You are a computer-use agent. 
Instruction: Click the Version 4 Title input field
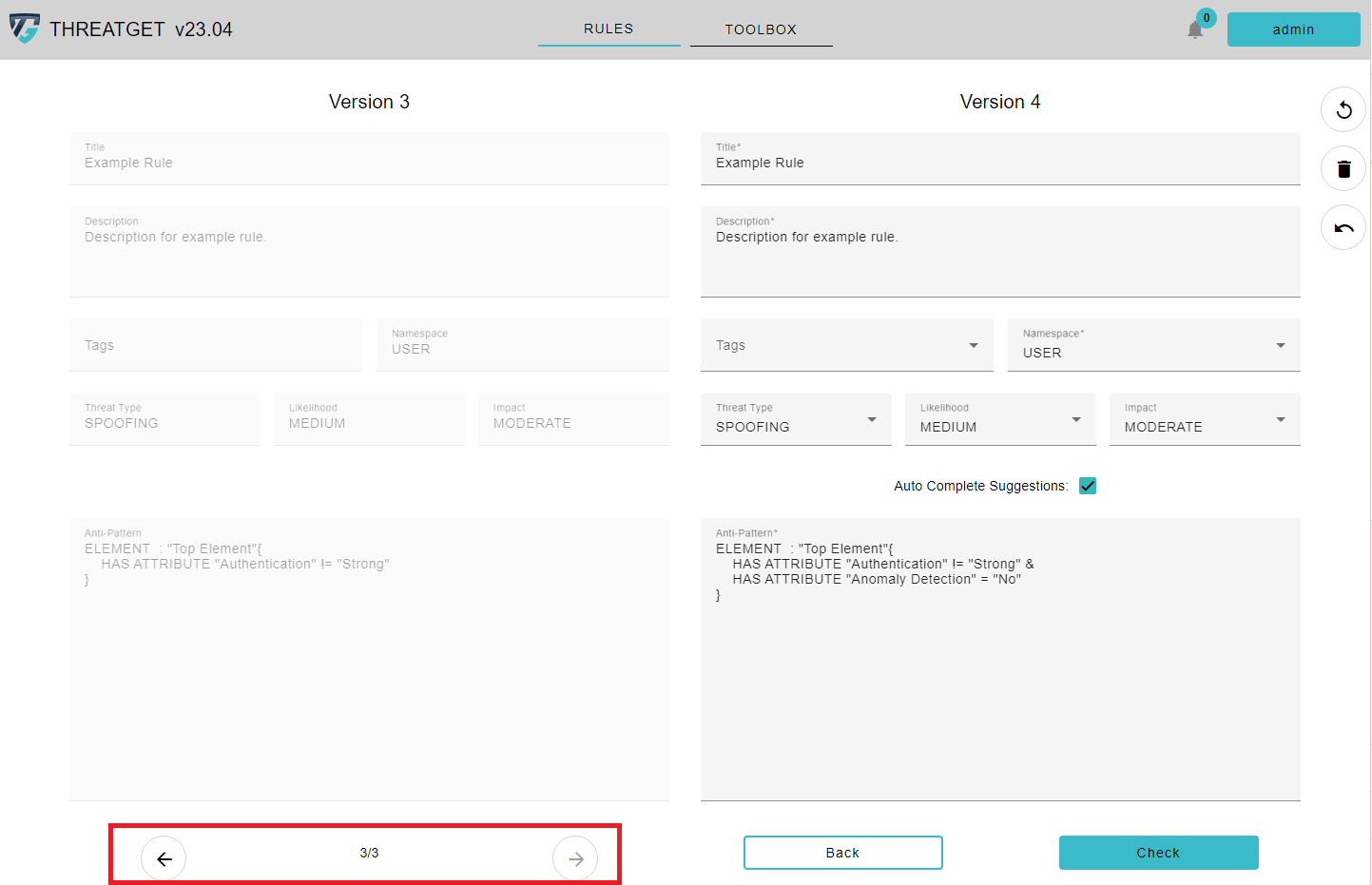point(1000,164)
